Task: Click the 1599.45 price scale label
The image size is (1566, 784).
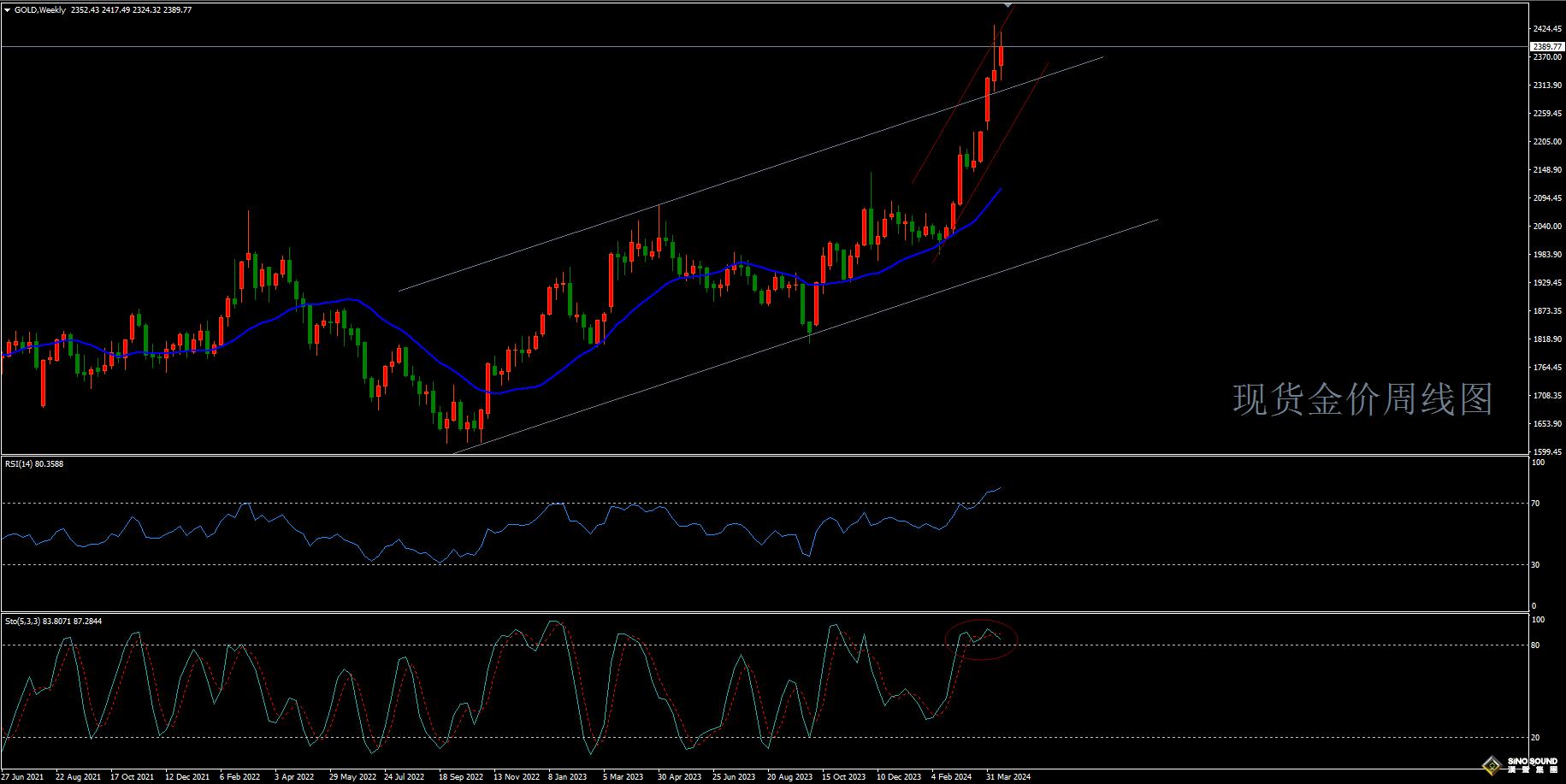Action: (1547, 452)
